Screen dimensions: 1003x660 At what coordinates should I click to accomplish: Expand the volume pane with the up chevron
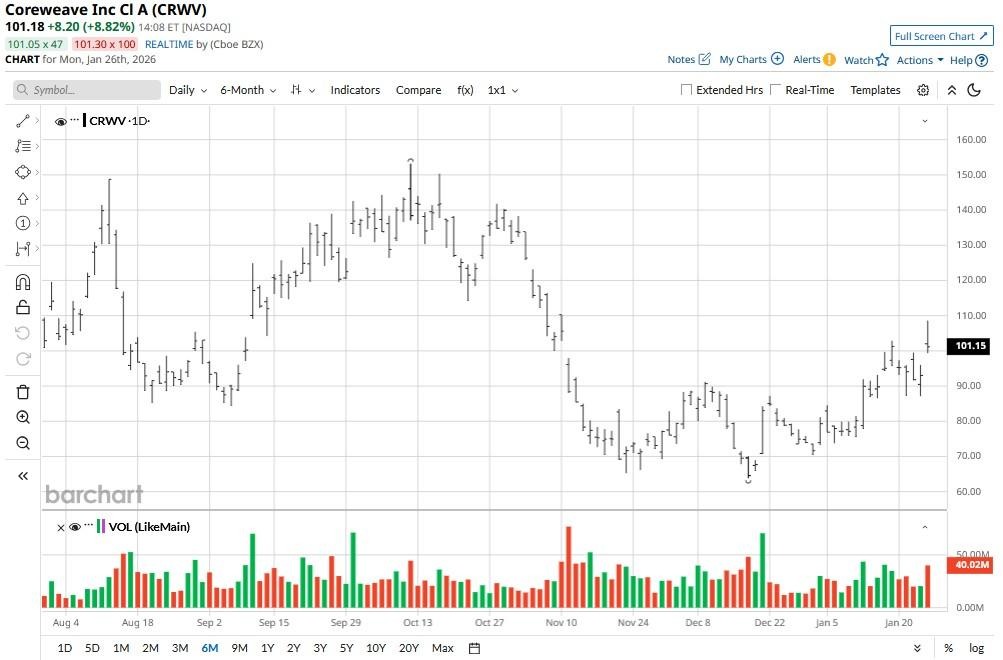click(924, 527)
